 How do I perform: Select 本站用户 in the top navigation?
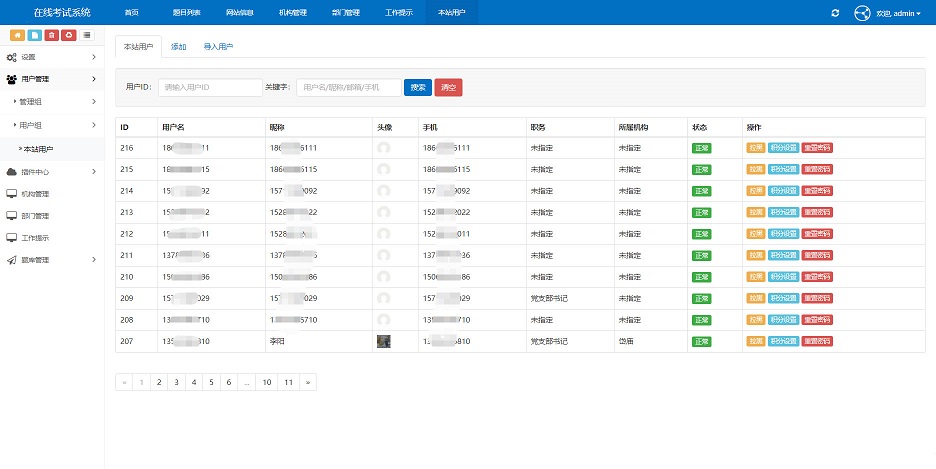(x=452, y=13)
